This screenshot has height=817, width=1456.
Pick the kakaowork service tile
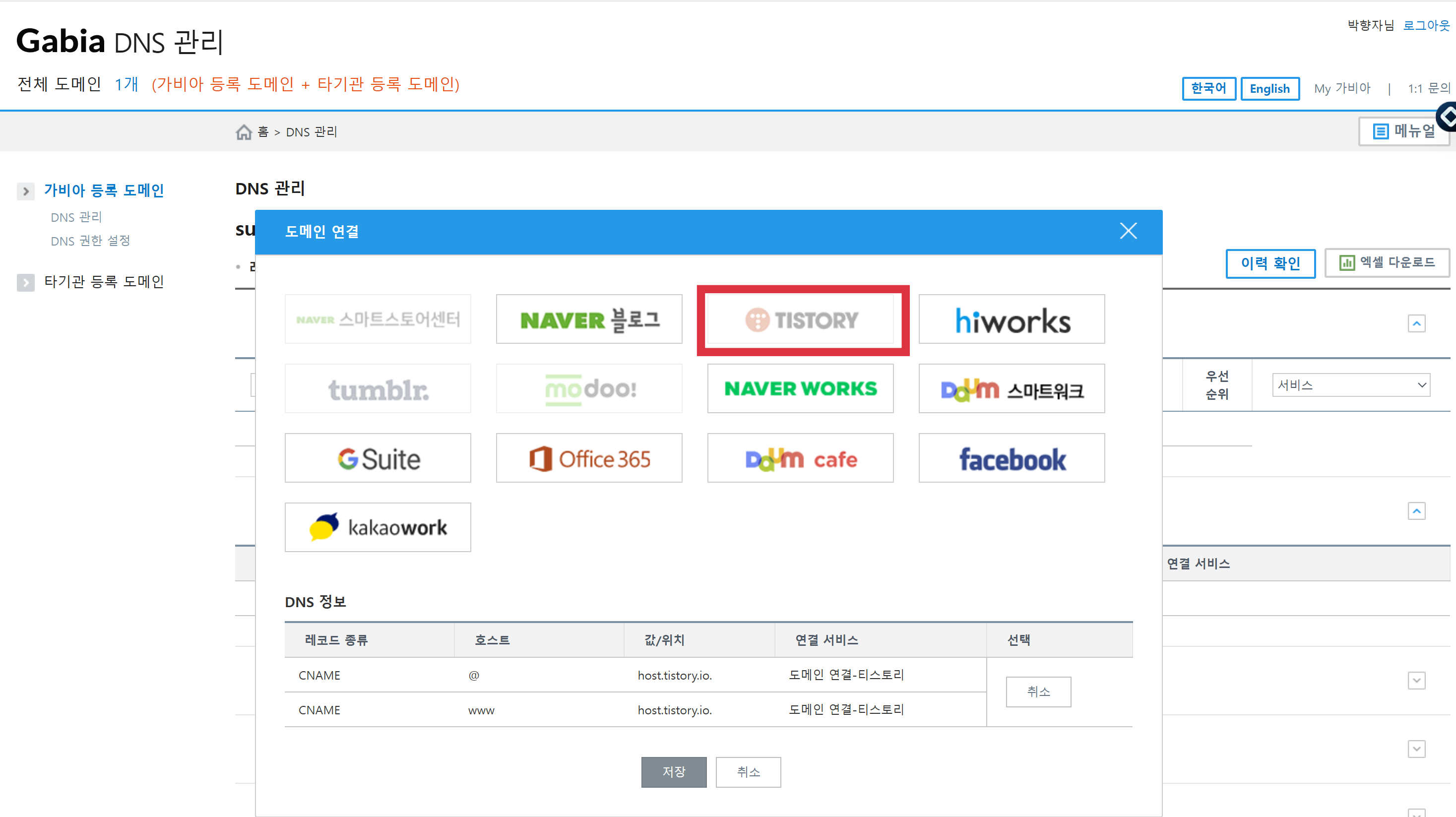coord(378,528)
